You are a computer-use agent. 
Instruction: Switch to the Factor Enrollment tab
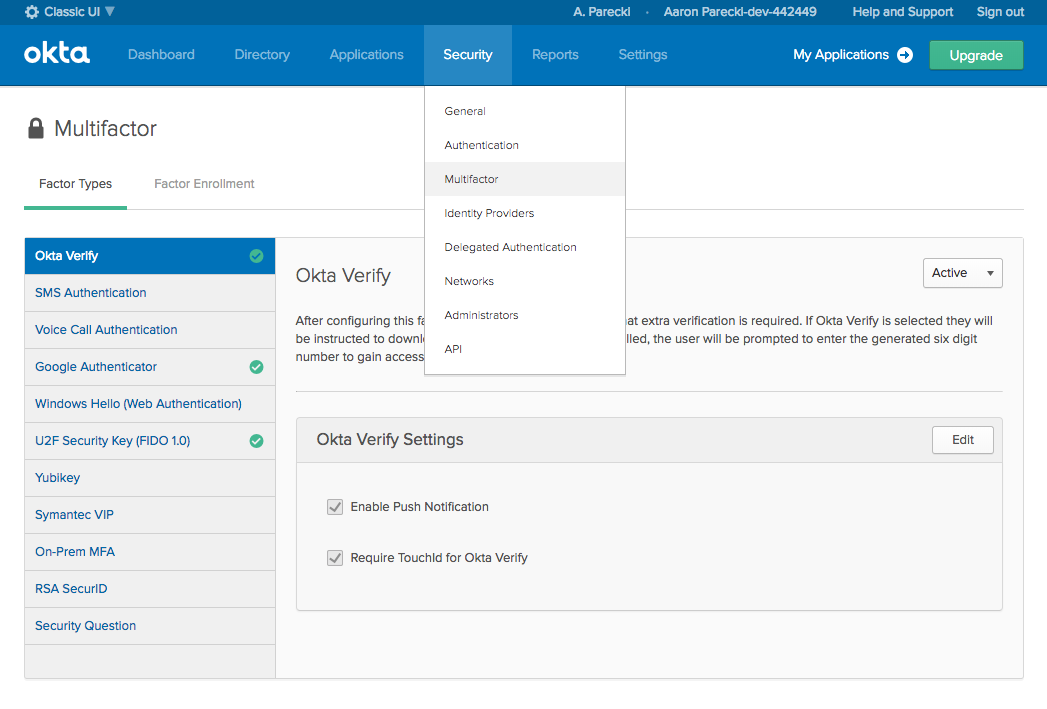pyautogui.click(x=204, y=184)
